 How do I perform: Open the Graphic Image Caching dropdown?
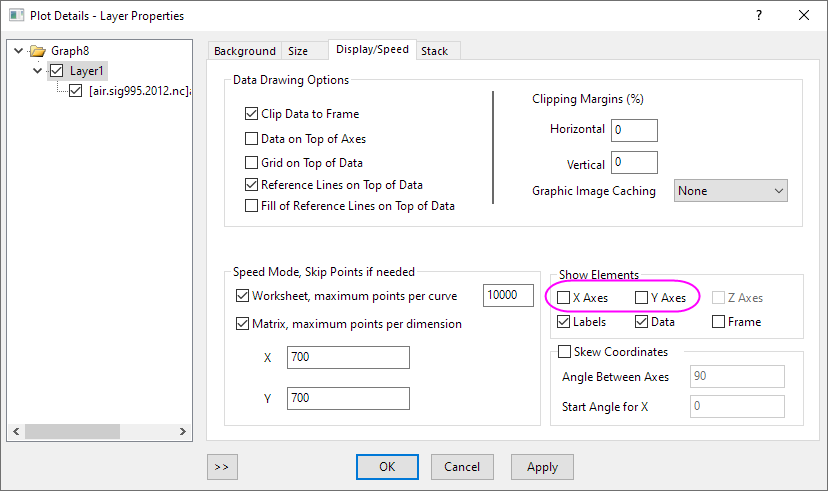pyautogui.click(x=731, y=191)
